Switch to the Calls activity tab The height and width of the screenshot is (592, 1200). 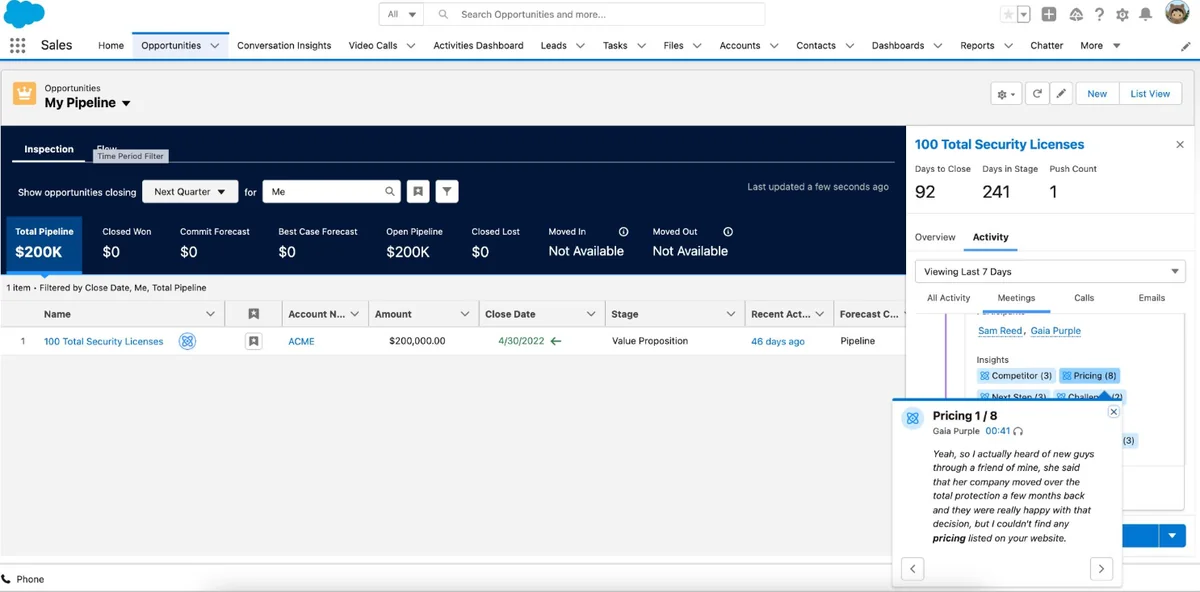coord(1084,298)
